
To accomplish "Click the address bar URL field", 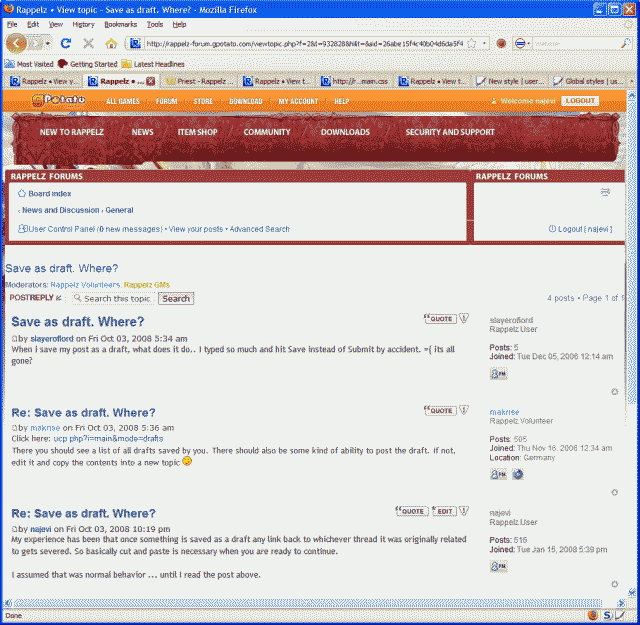I will [x=304, y=43].
